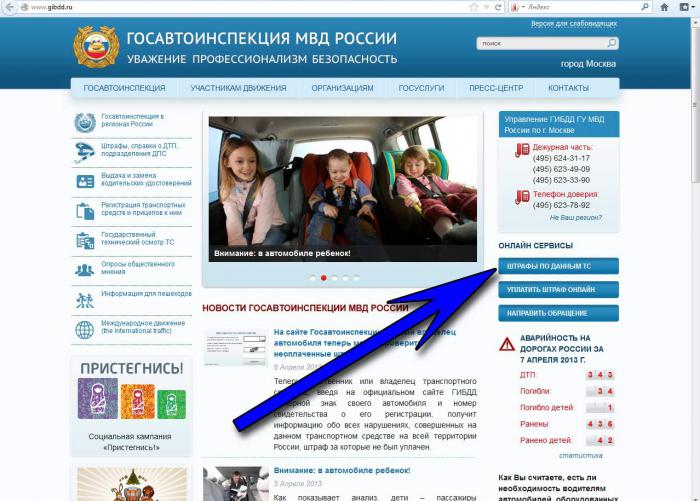The width and height of the screenshot is (700, 501).
Task: Select the fifth carousel slide dot
Action: click(356, 278)
